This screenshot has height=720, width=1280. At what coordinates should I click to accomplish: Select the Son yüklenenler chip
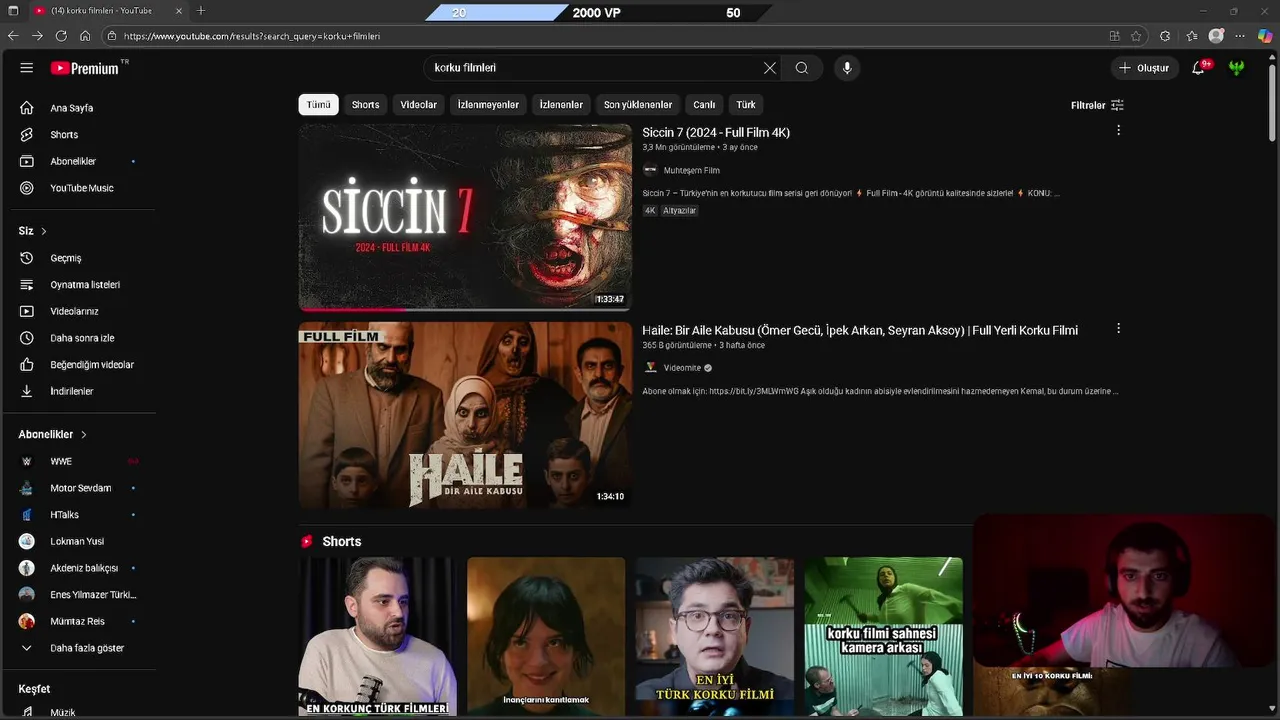pos(638,105)
